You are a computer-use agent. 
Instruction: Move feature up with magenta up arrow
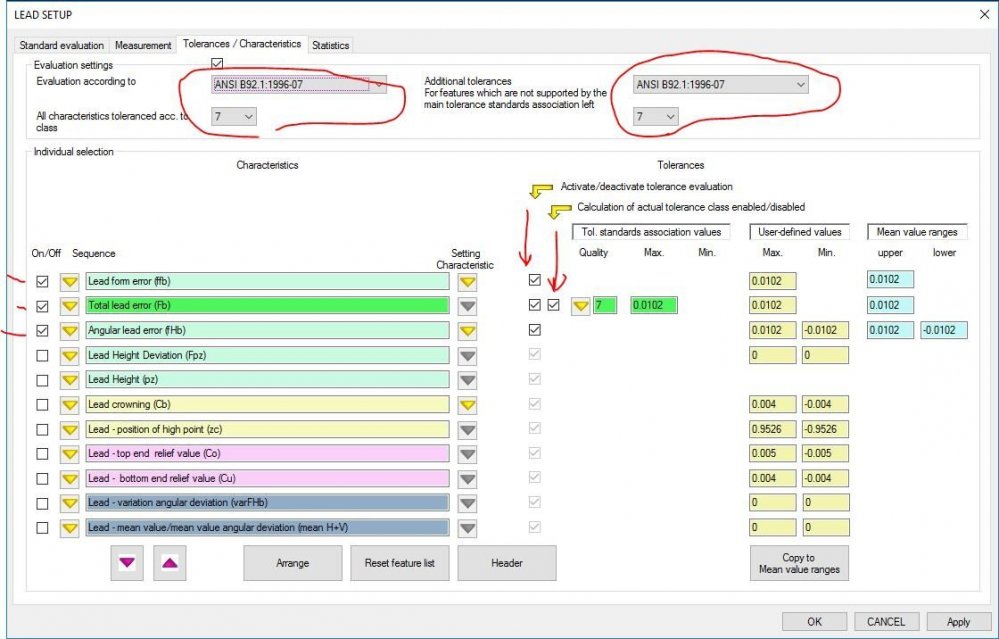click(x=168, y=563)
